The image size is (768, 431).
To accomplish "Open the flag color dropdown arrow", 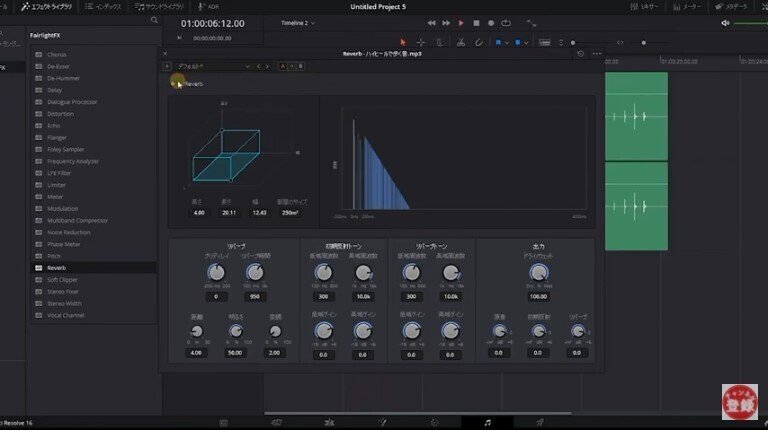I will coord(506,43).
